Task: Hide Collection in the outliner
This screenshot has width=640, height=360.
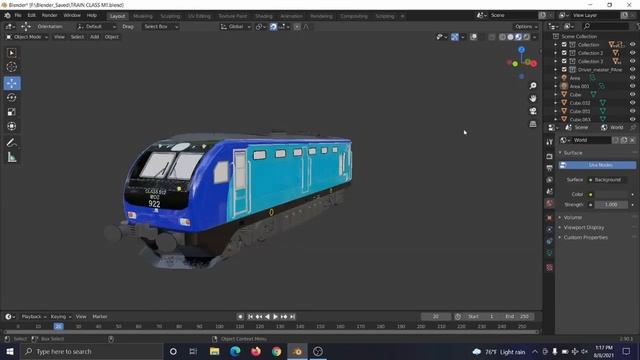Action: point(632,44)
